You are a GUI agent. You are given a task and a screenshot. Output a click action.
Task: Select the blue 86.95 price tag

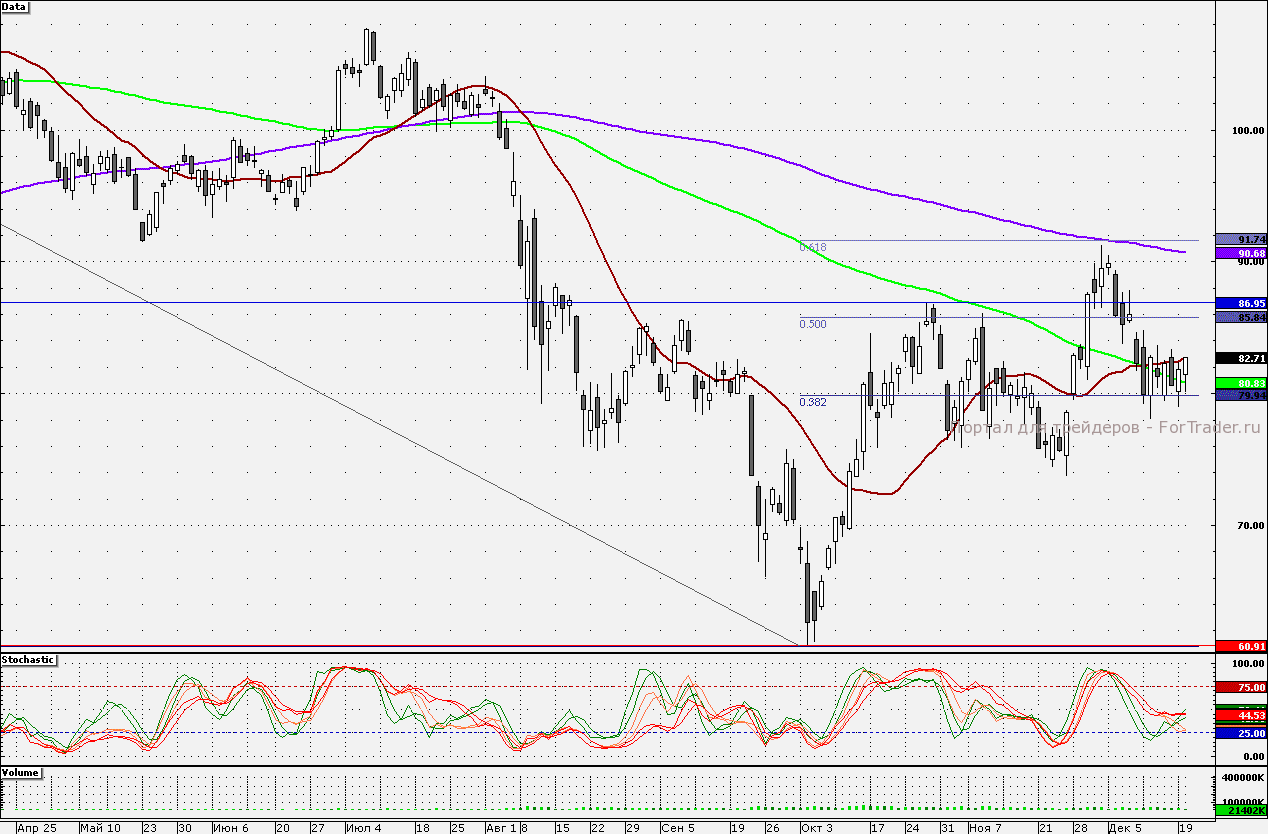point(1239,302)
